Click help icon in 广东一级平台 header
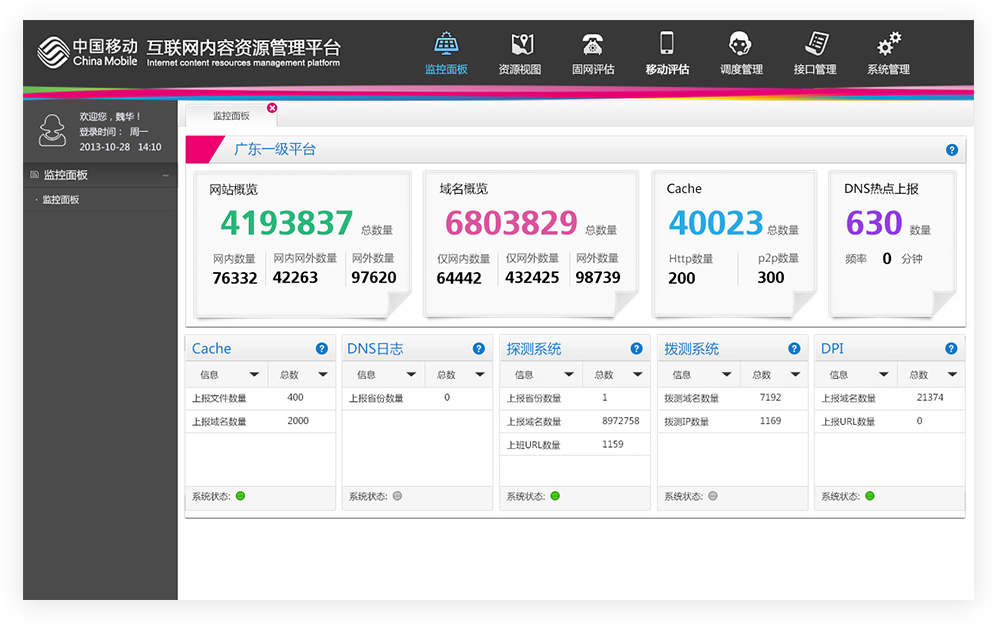 click(952, 150)
